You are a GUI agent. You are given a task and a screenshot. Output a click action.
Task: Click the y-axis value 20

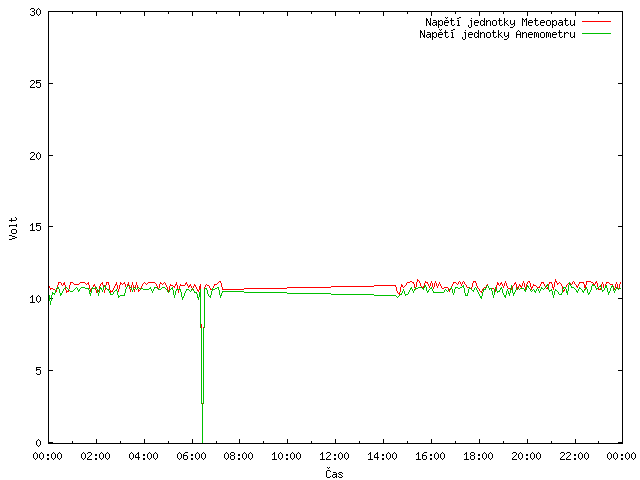click(x=36, y=156)
